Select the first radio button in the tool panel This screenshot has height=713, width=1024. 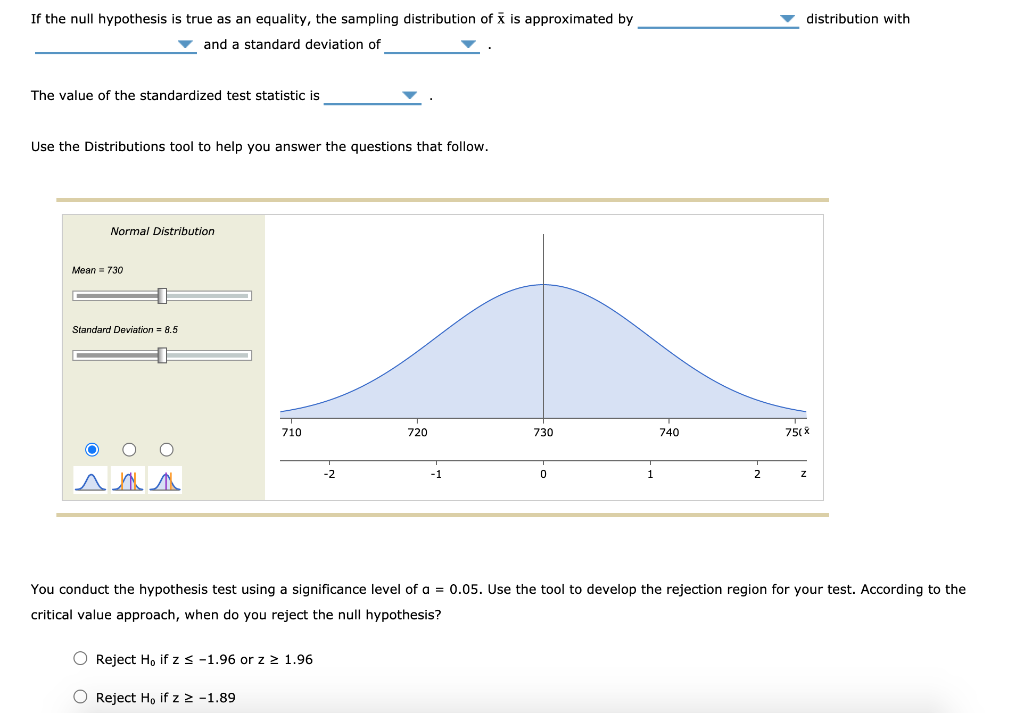point(91,449)
